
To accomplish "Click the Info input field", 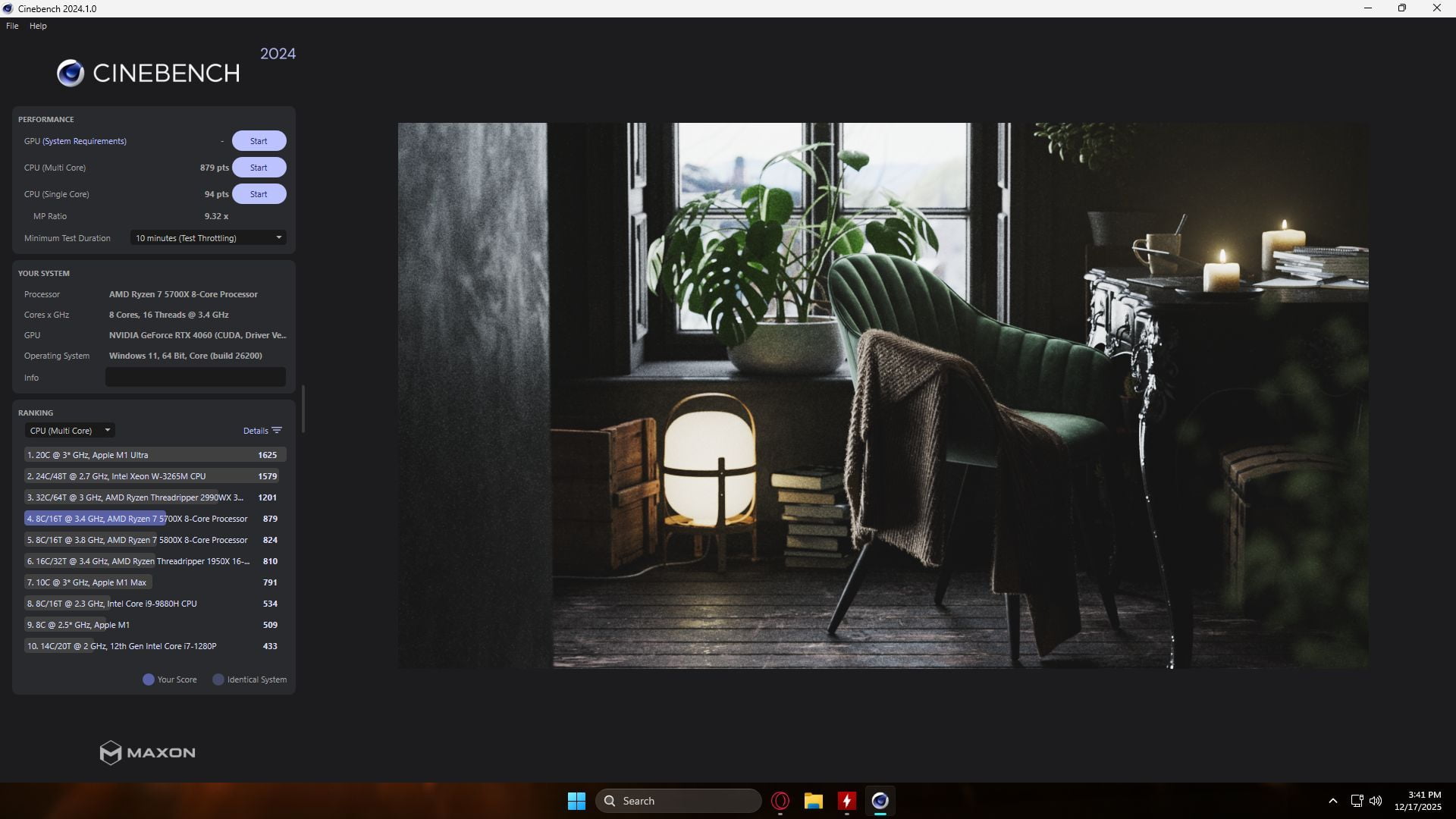I will [196, 377].
